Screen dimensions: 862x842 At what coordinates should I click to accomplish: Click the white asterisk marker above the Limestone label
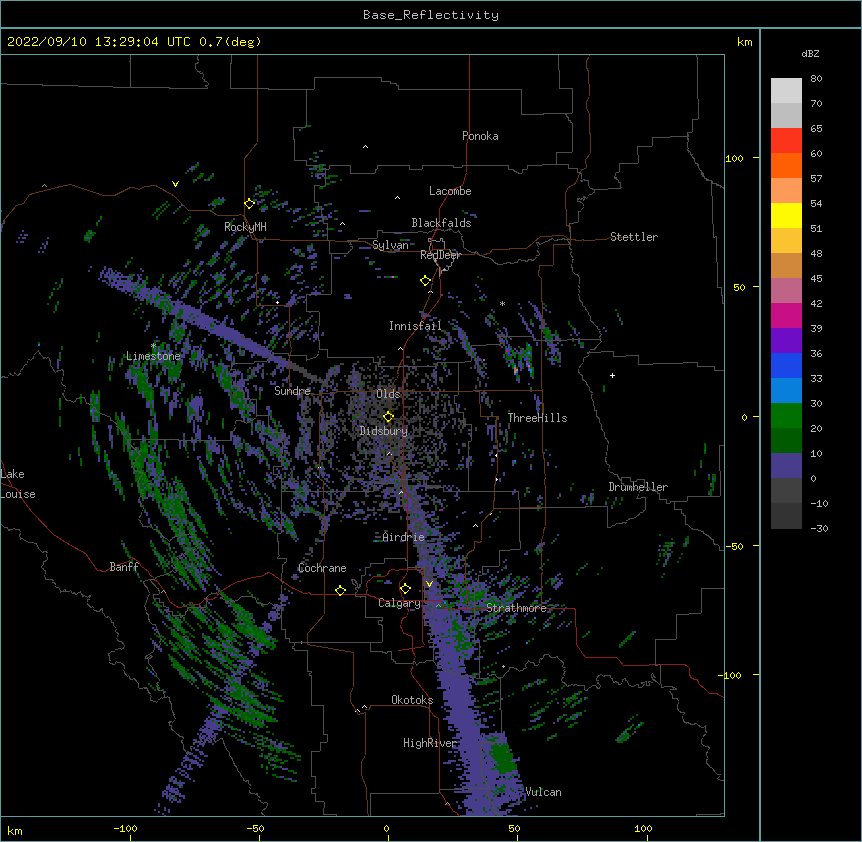[153, 346]
